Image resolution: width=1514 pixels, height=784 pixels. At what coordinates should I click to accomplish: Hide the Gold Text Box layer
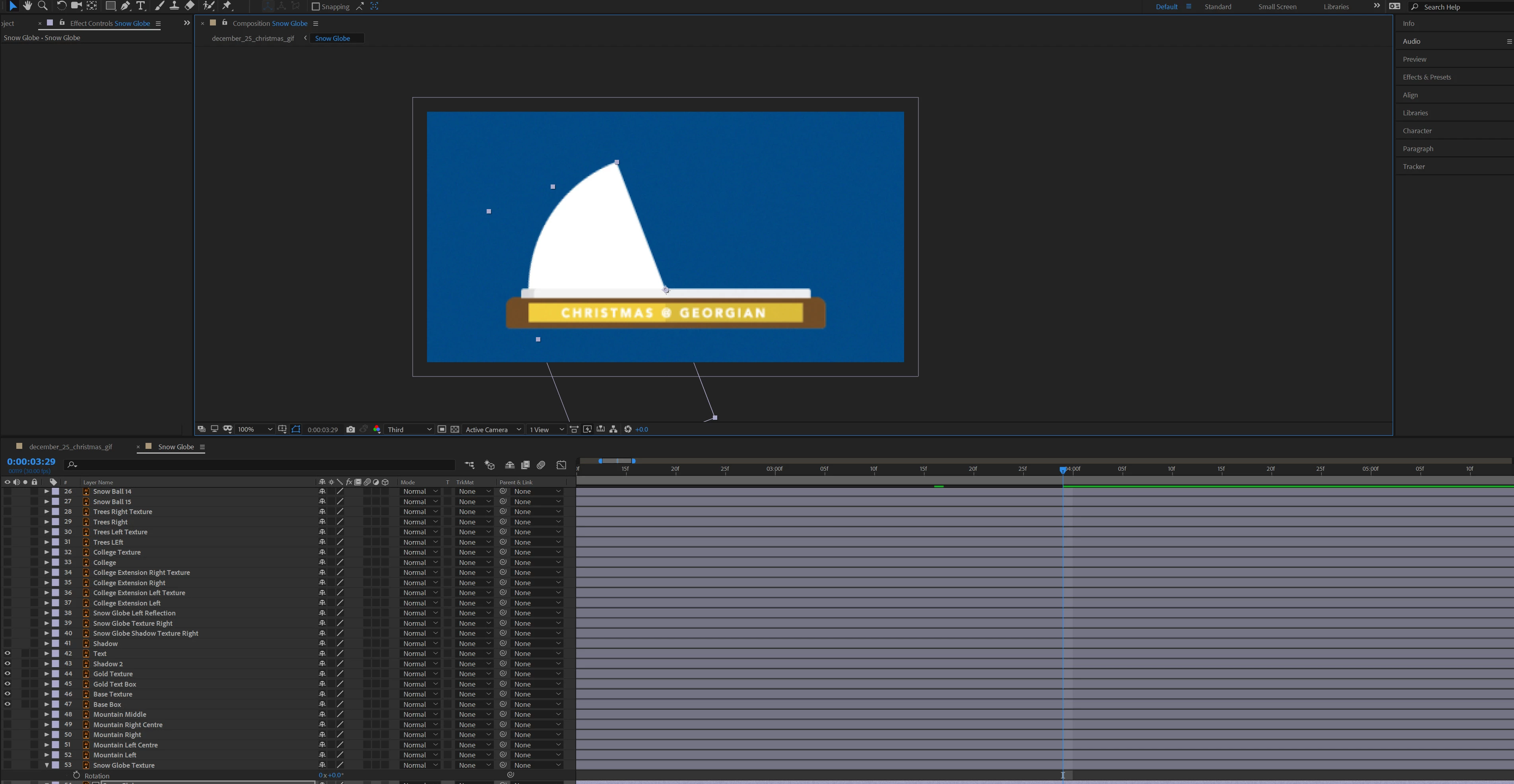[8, 684]
